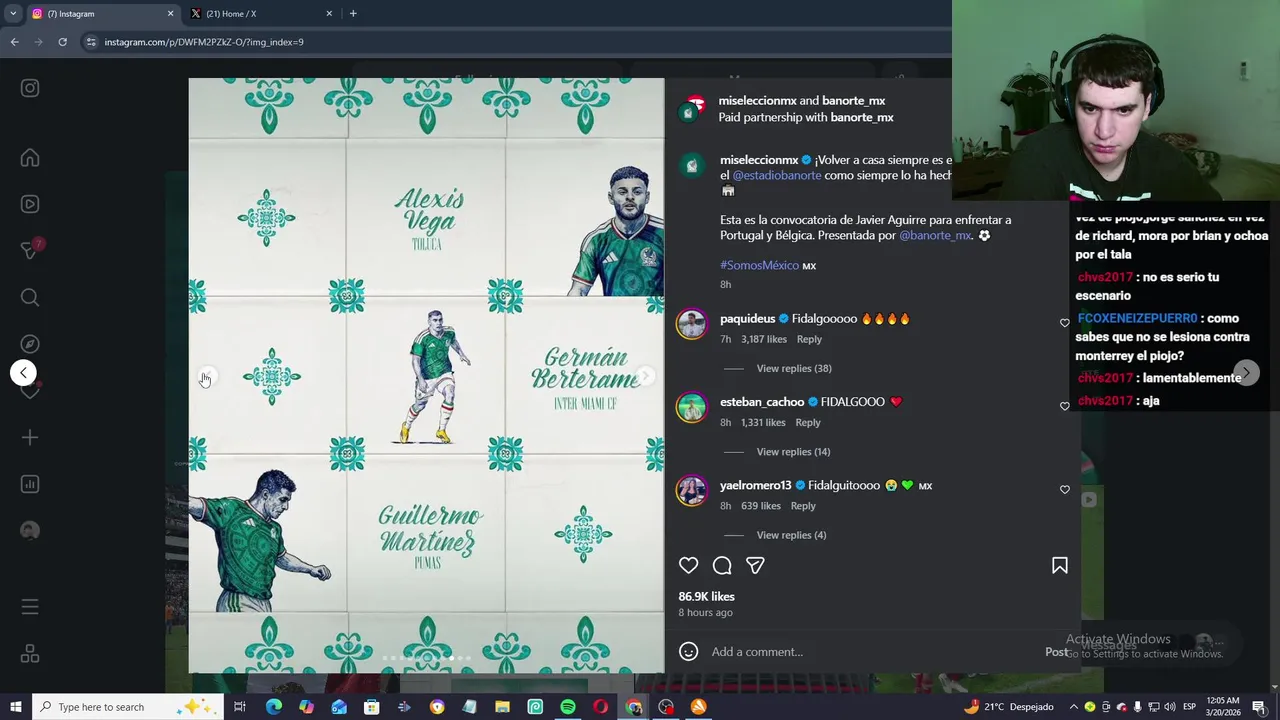Click 3,187 likes on paquideus comment

763,339
